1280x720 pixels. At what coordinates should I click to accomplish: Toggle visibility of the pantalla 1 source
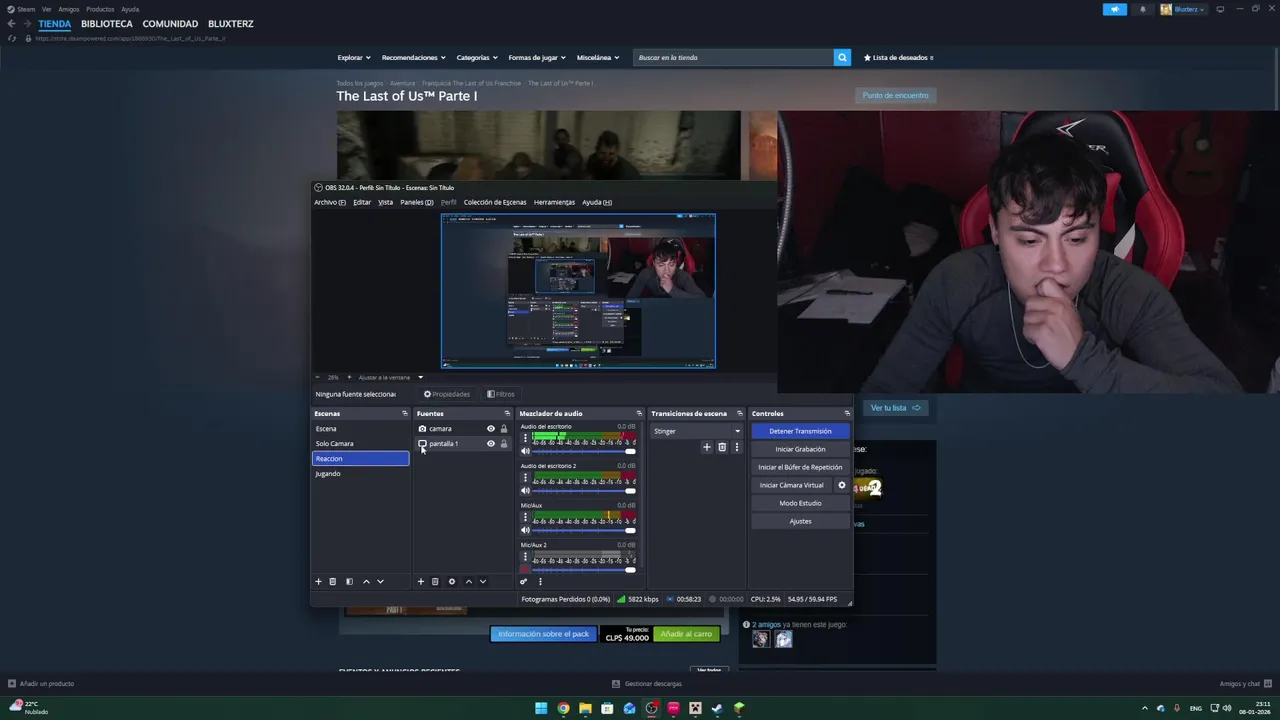[490, 444]
